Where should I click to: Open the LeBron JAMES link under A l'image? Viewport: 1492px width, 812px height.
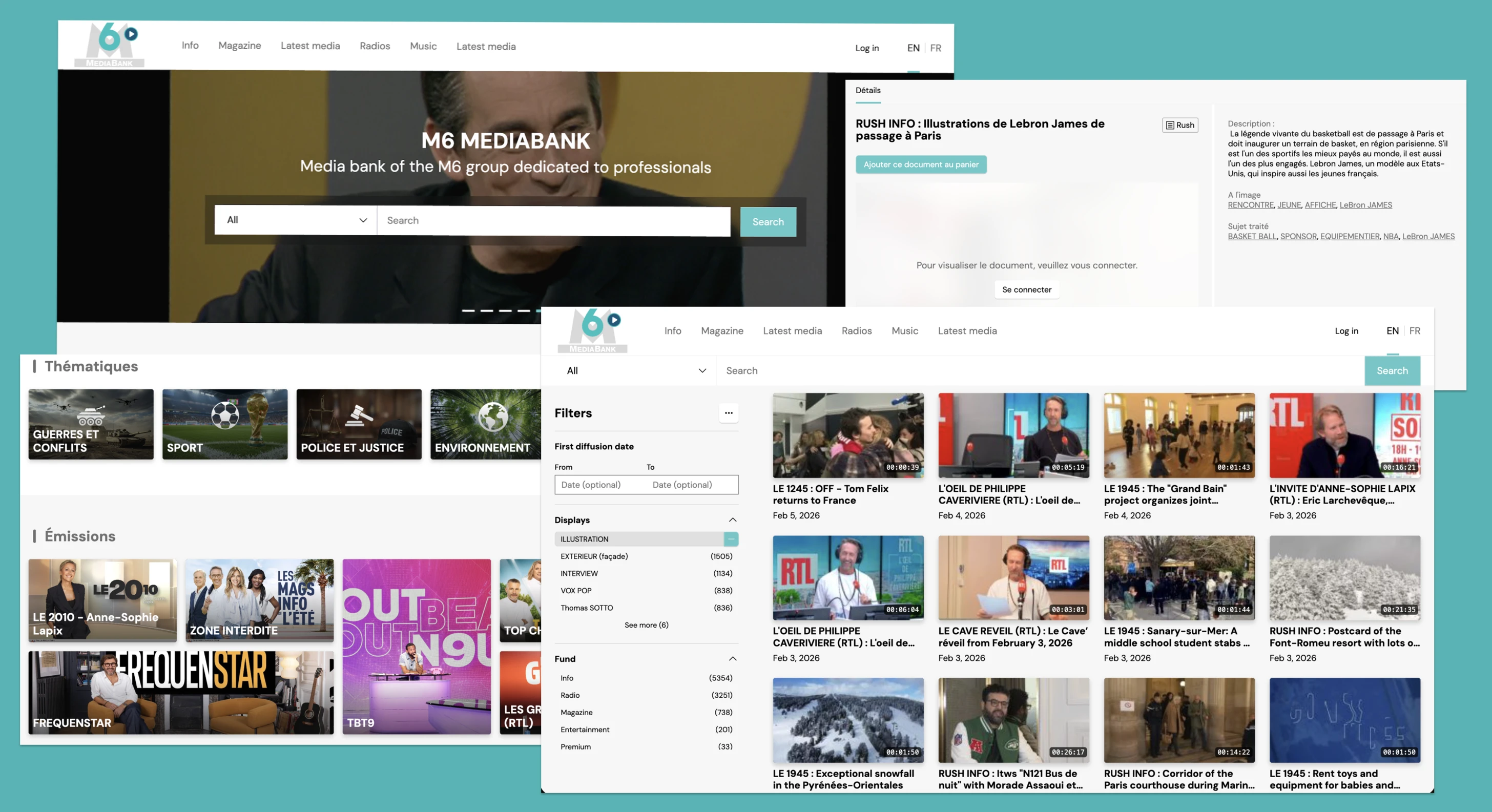(1366, 205)
